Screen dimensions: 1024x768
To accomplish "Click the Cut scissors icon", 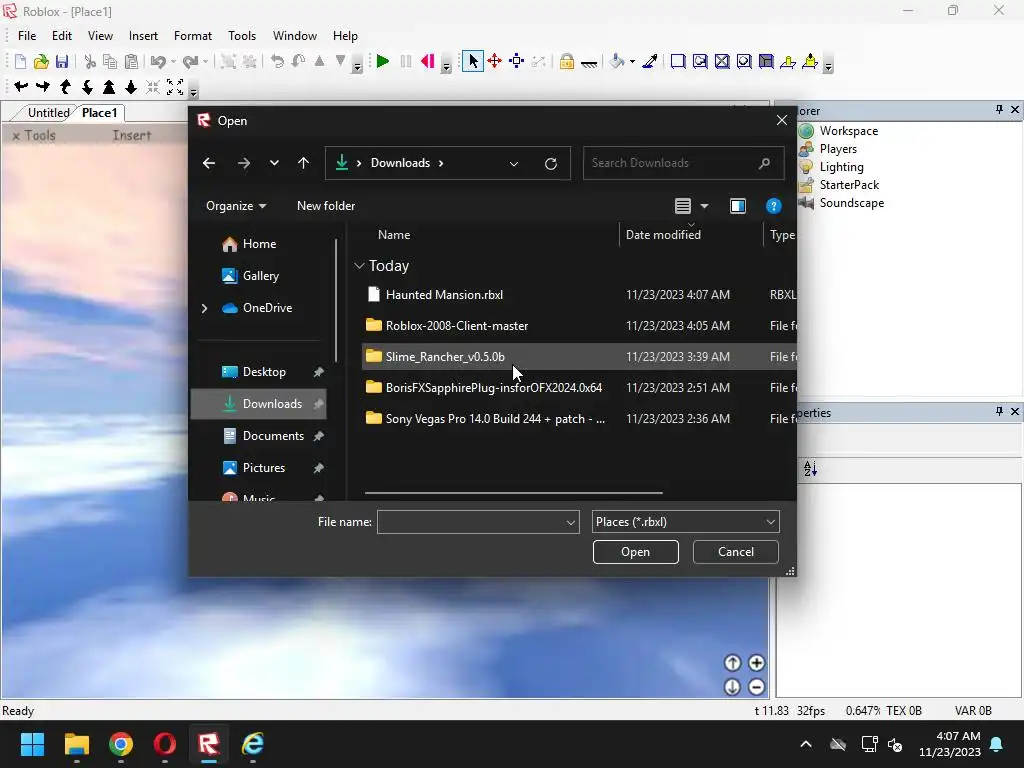I will 90,62.
